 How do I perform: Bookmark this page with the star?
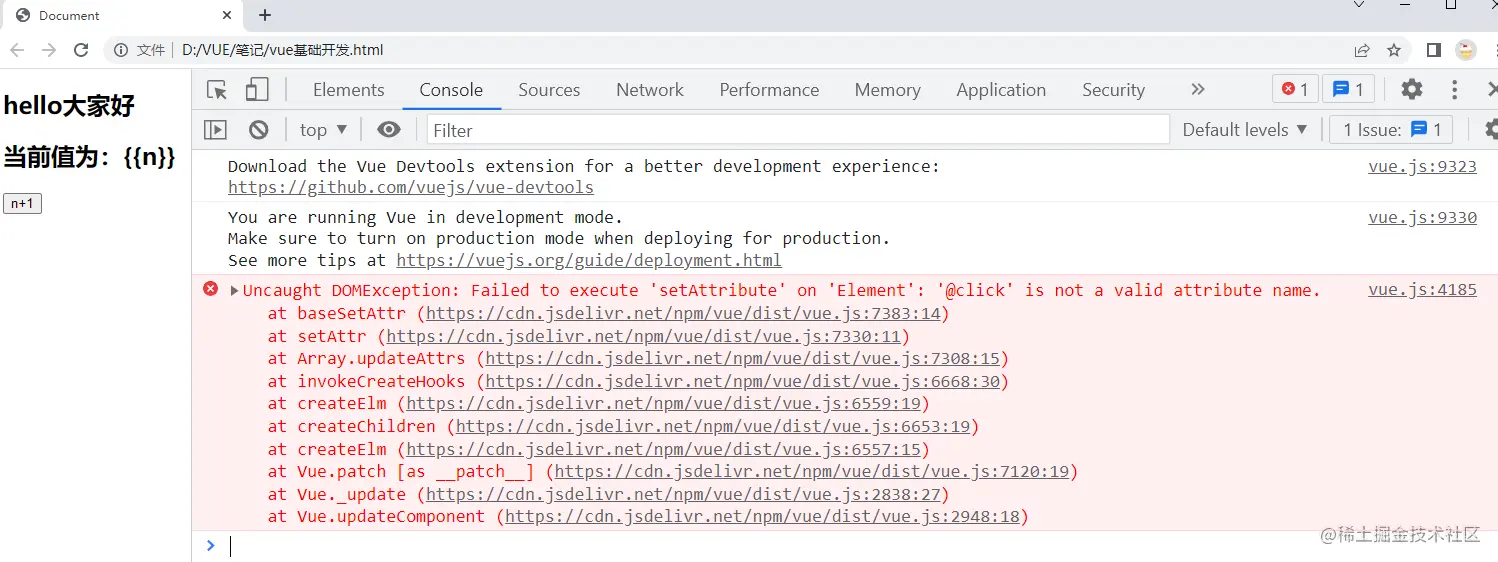1394,50
